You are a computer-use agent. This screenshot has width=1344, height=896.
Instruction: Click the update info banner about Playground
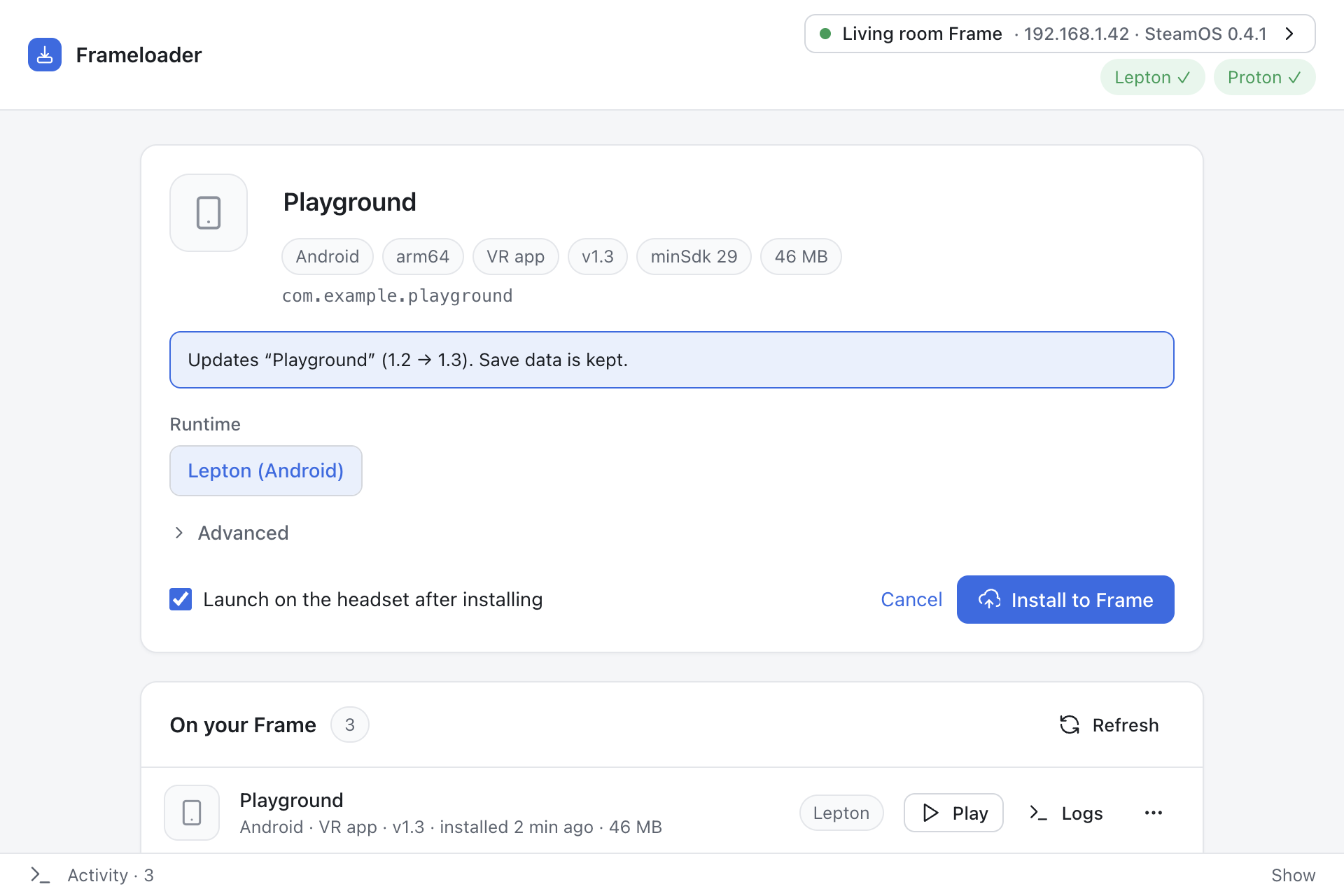point(672,360)
